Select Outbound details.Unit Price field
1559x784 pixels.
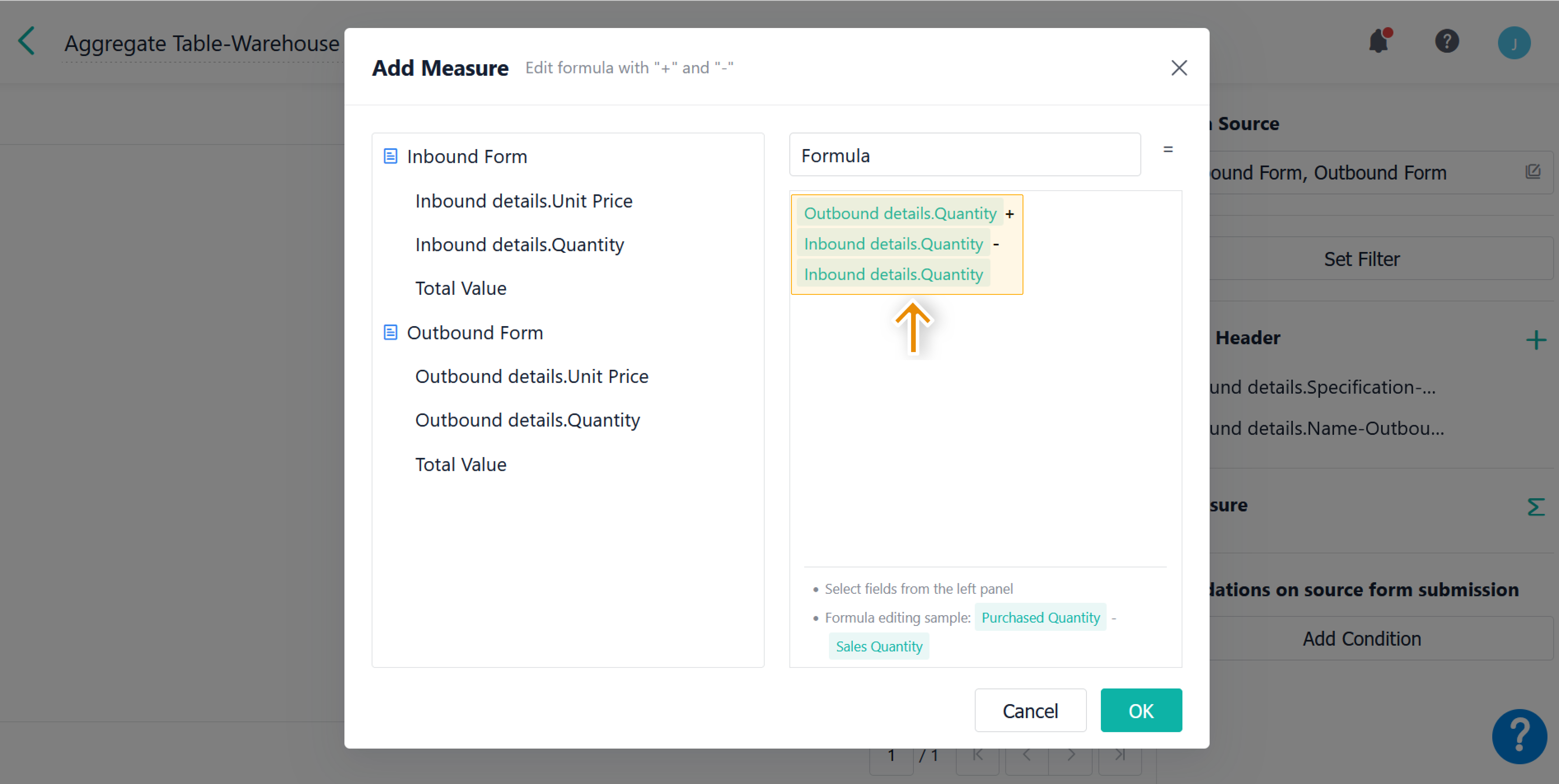coord(531,376)
